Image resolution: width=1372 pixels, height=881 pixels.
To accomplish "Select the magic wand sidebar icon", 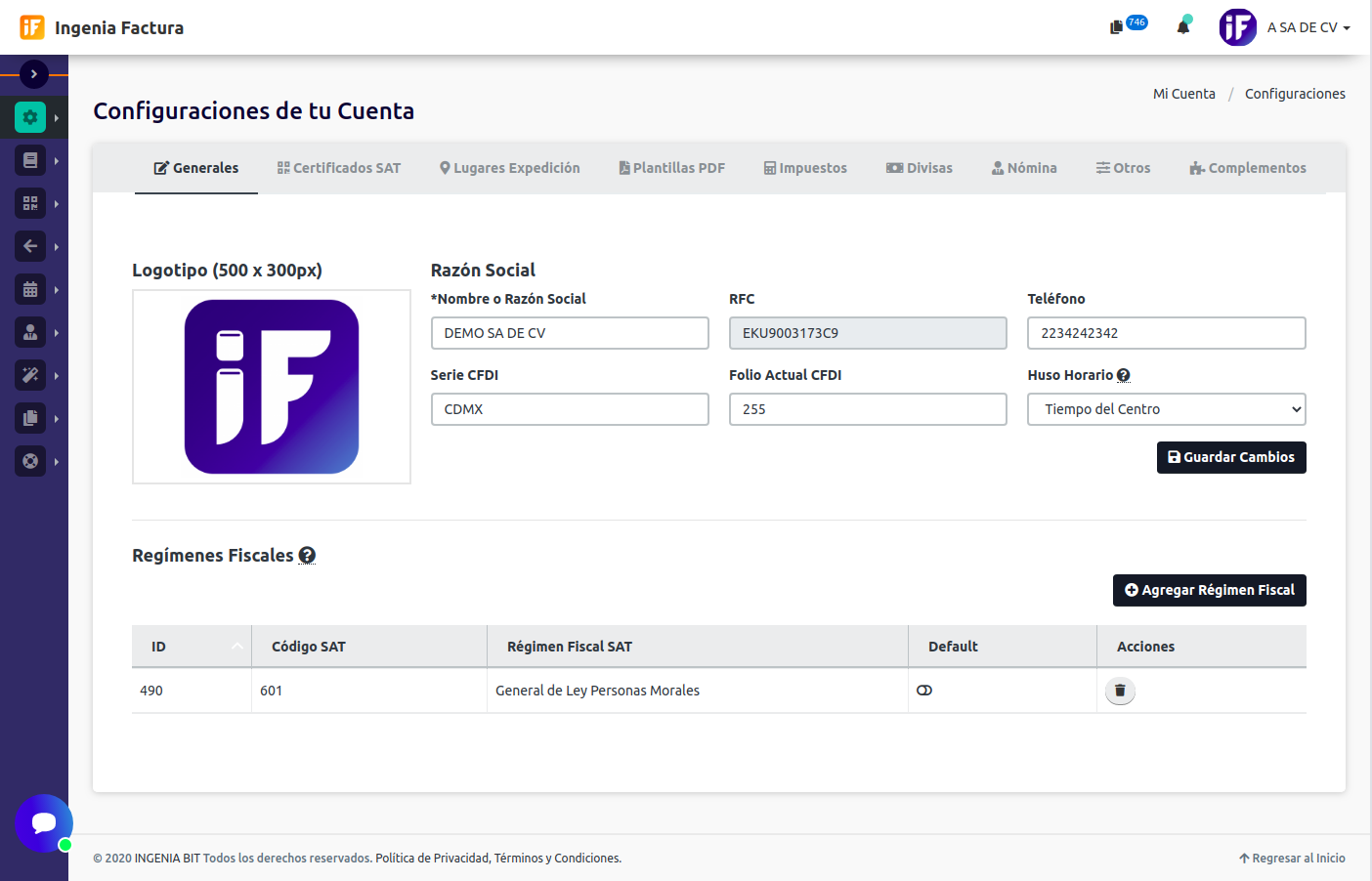I will pyautogui.click(x=30, y=375).
